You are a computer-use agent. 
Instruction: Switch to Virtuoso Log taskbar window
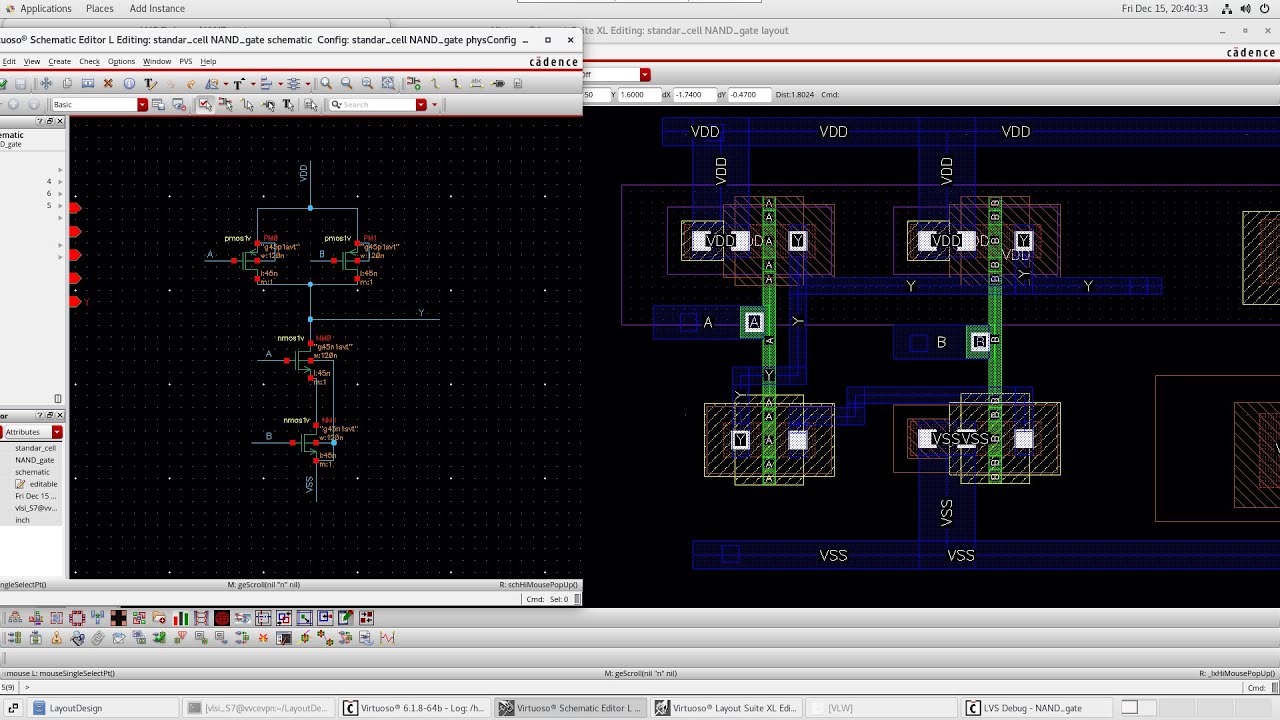click(x=413, y=708)
